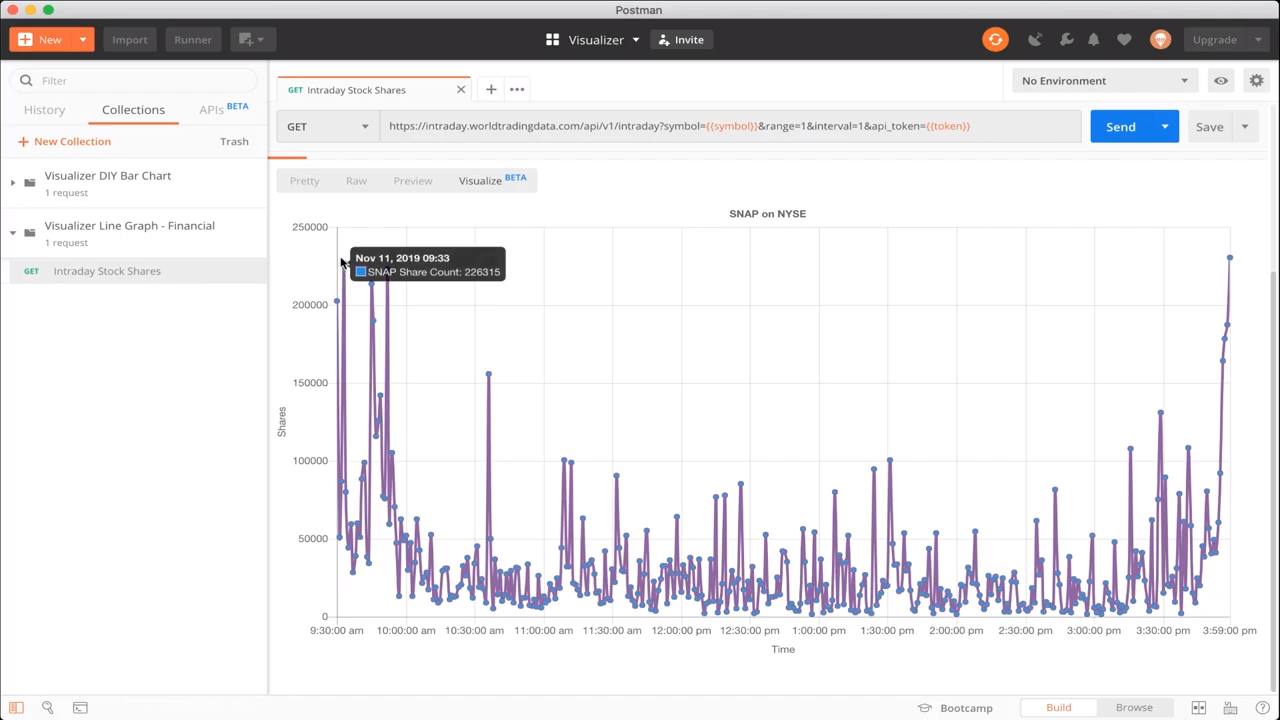Click the response pane vertical scrollbar
This screenshot has width=1280, height=720.
point(1273,480)
